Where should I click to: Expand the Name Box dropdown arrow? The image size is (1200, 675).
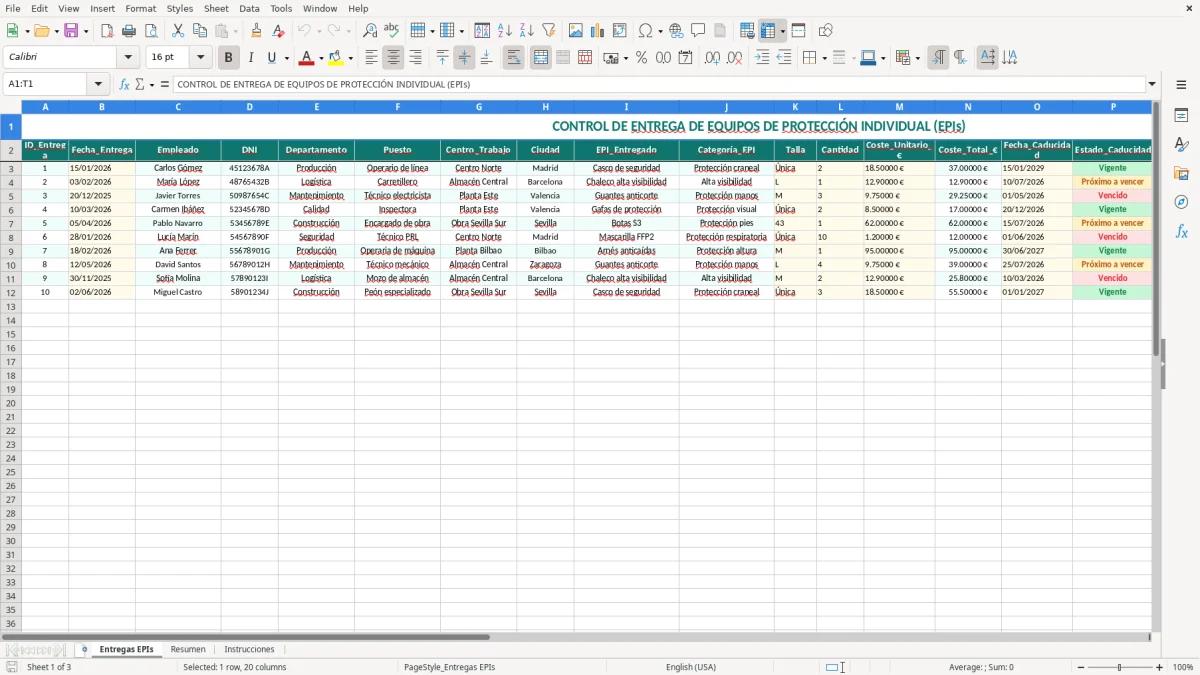98,84
